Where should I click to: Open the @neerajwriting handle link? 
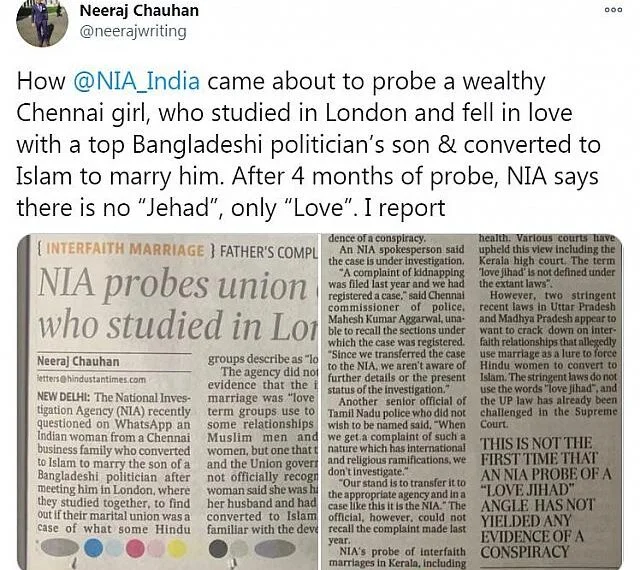pos(133,31)
